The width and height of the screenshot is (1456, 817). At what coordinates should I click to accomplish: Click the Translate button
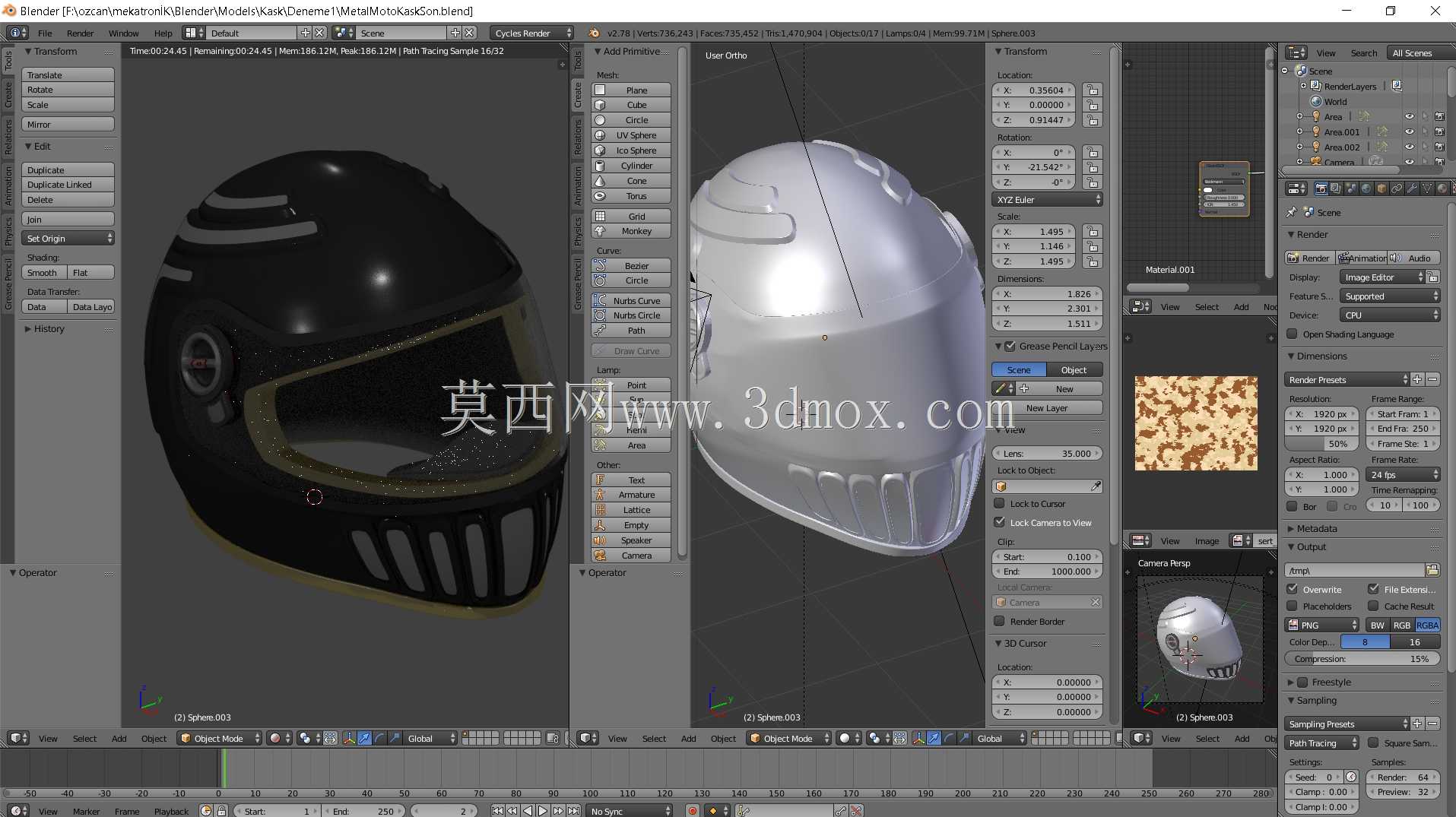tap(68, 75)
